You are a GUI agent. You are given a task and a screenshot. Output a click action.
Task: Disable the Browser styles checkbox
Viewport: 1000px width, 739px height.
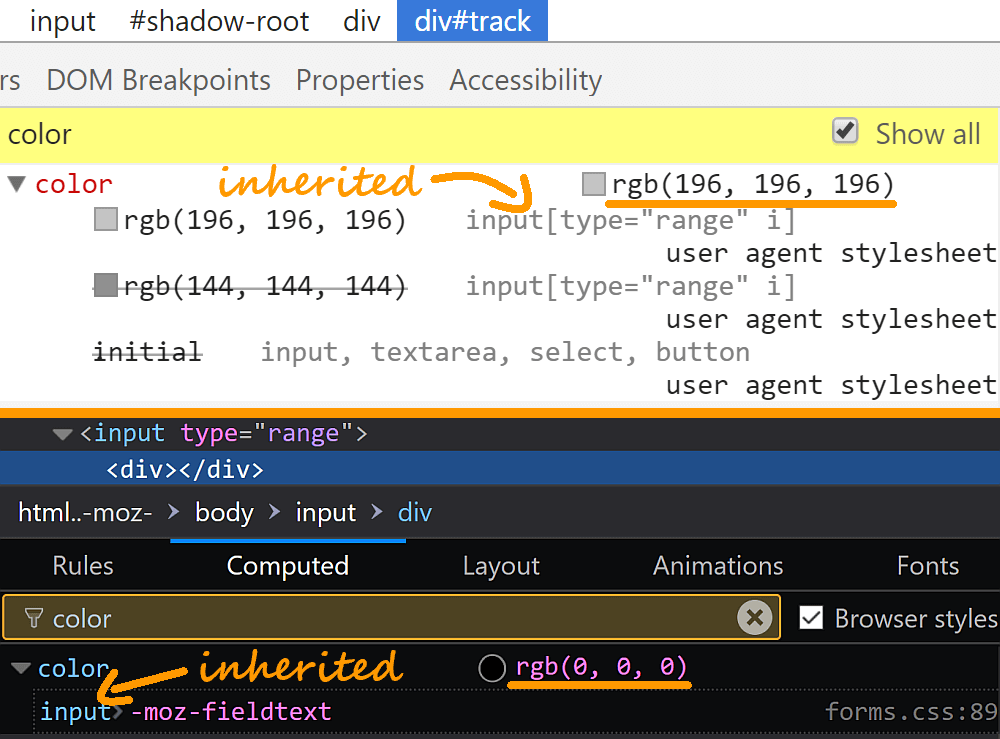(x=812, y=619)
